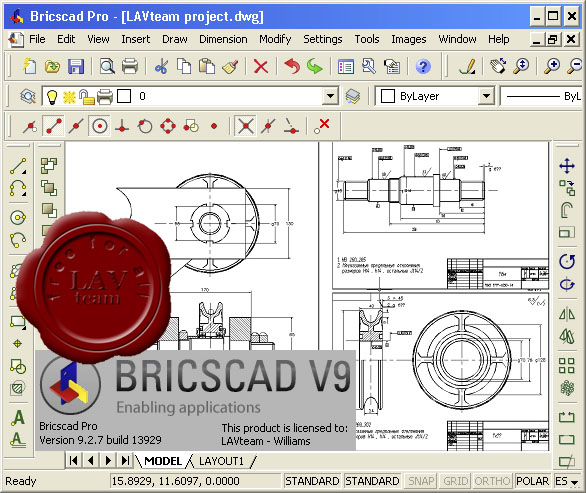Cut selection with the scissors icon
The height and width of the screenshot is (493, 586).
click(x=161, y=67)
